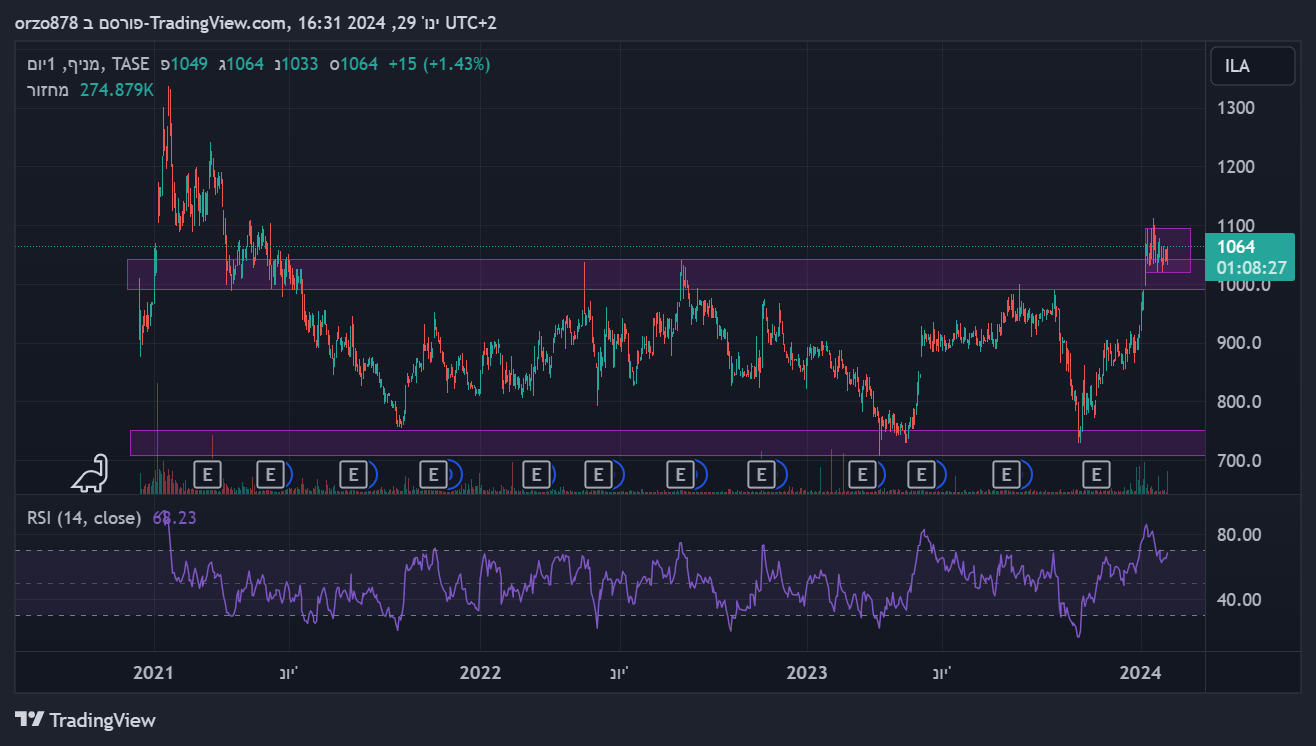The image size is (1316, 746).
Task: Click the TradingView text in the footer
Action: [102, 720]
